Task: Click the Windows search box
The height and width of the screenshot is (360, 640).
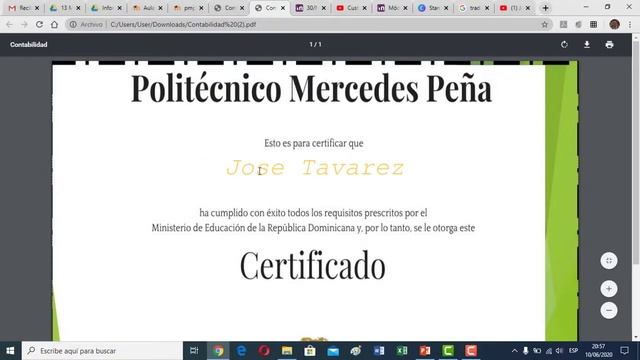Action: point(102,351)
